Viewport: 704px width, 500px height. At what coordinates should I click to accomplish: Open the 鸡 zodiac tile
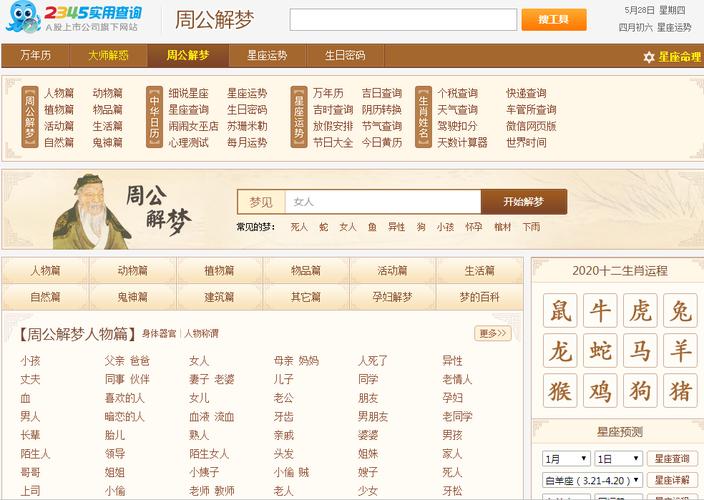coord(600,390)
